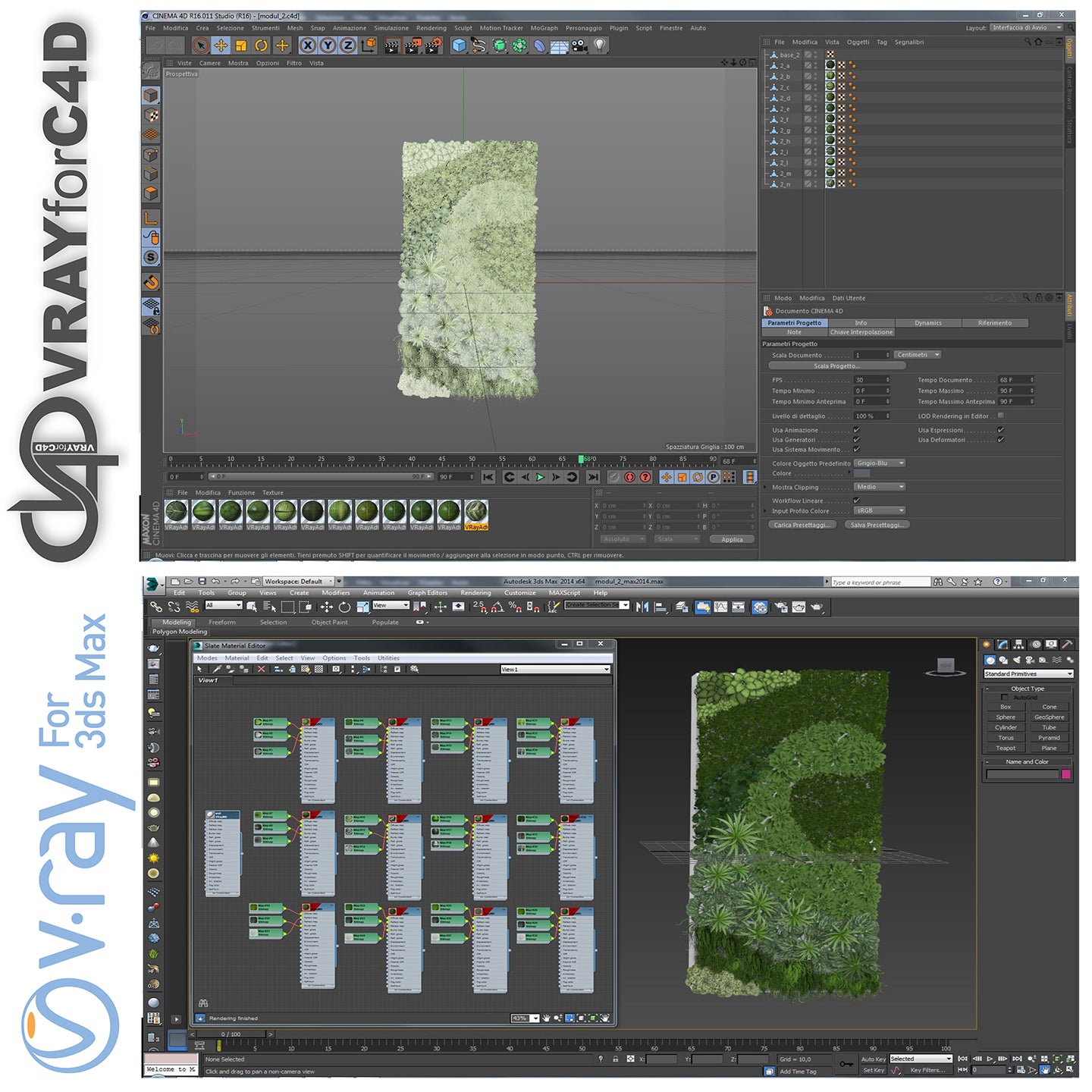Select the 3ds Max Rotate tool
This screenshot has width=1092, height=1092.
coord(344,607)
